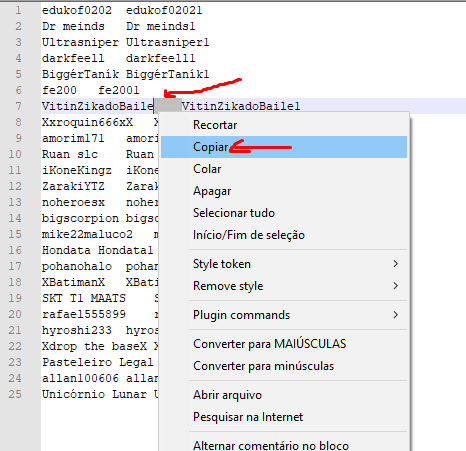Open the Plugin commands submenu
The height and width of the screenshot is (451, 466).
[284, 315]
